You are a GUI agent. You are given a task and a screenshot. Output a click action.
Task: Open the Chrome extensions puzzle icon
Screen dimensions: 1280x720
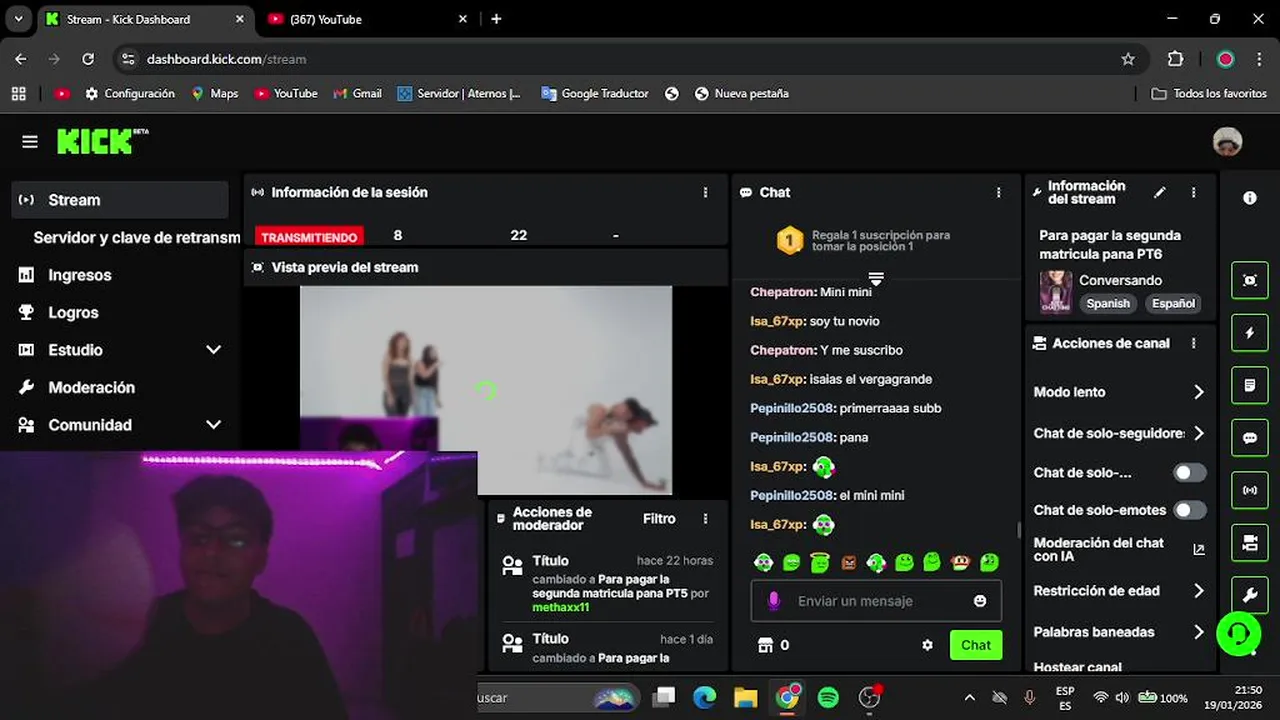[x=1175, y=59]
